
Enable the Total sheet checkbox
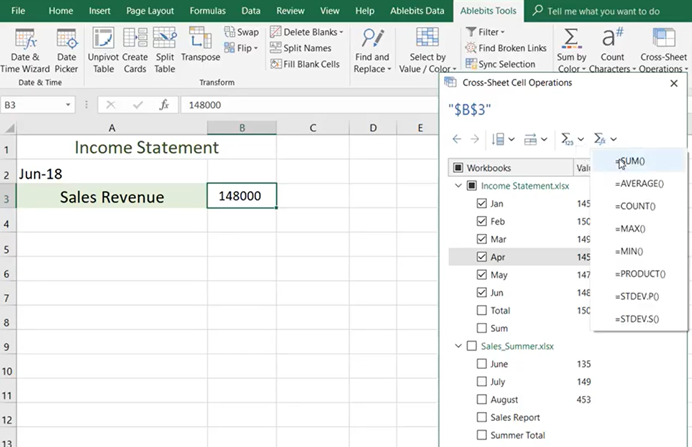coord(483,311)
